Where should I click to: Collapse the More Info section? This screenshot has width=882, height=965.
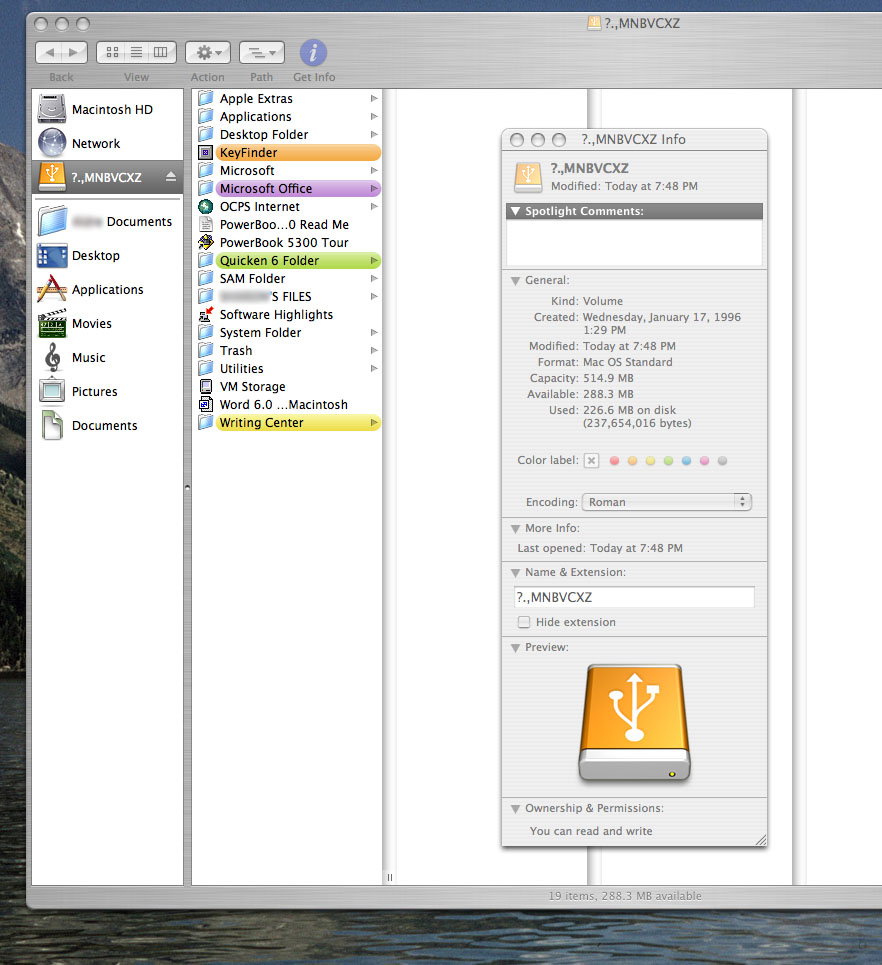(516, 529)
